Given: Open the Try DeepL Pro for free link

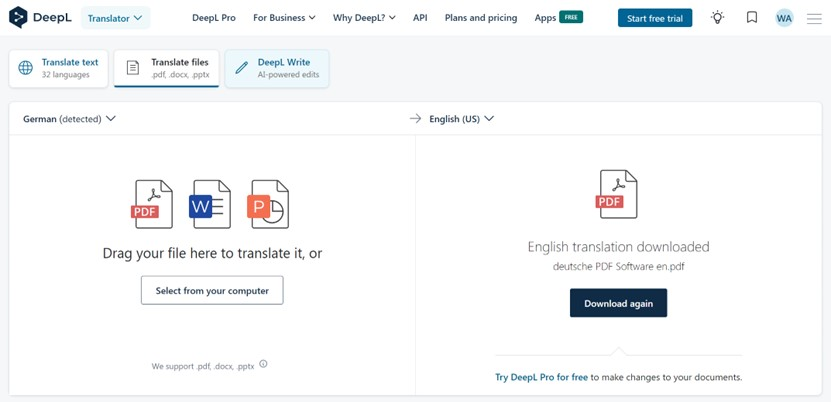Looking at the screenshot, I should click(541, 378).
